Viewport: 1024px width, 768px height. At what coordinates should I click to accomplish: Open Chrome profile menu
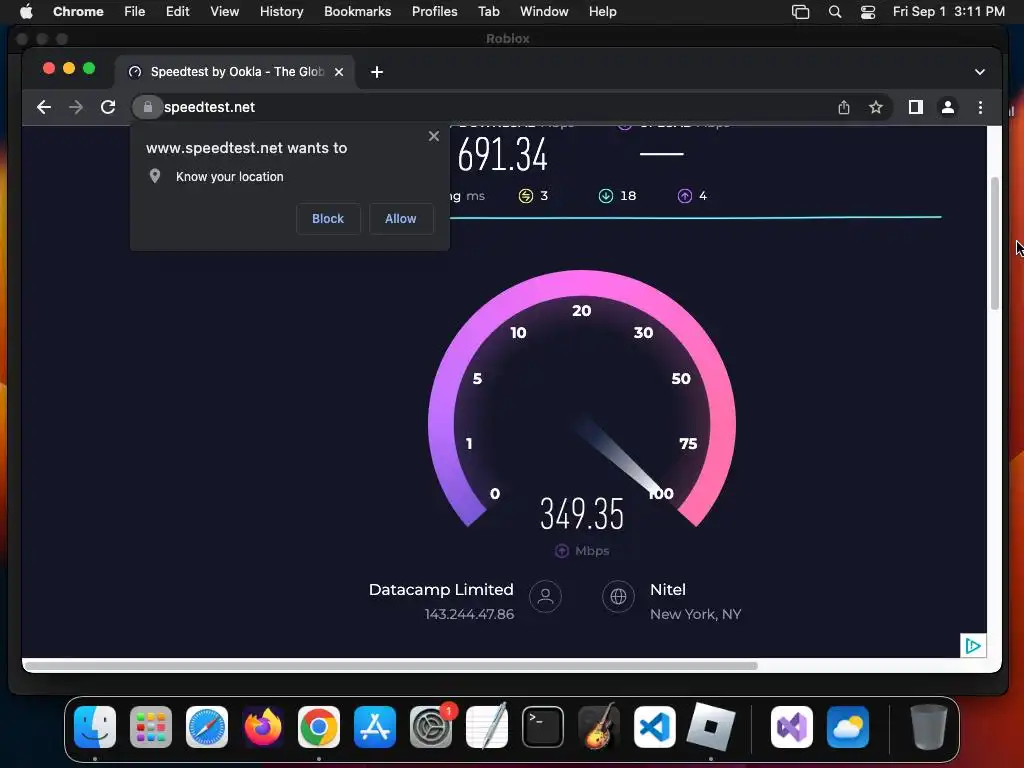point(948,107)
